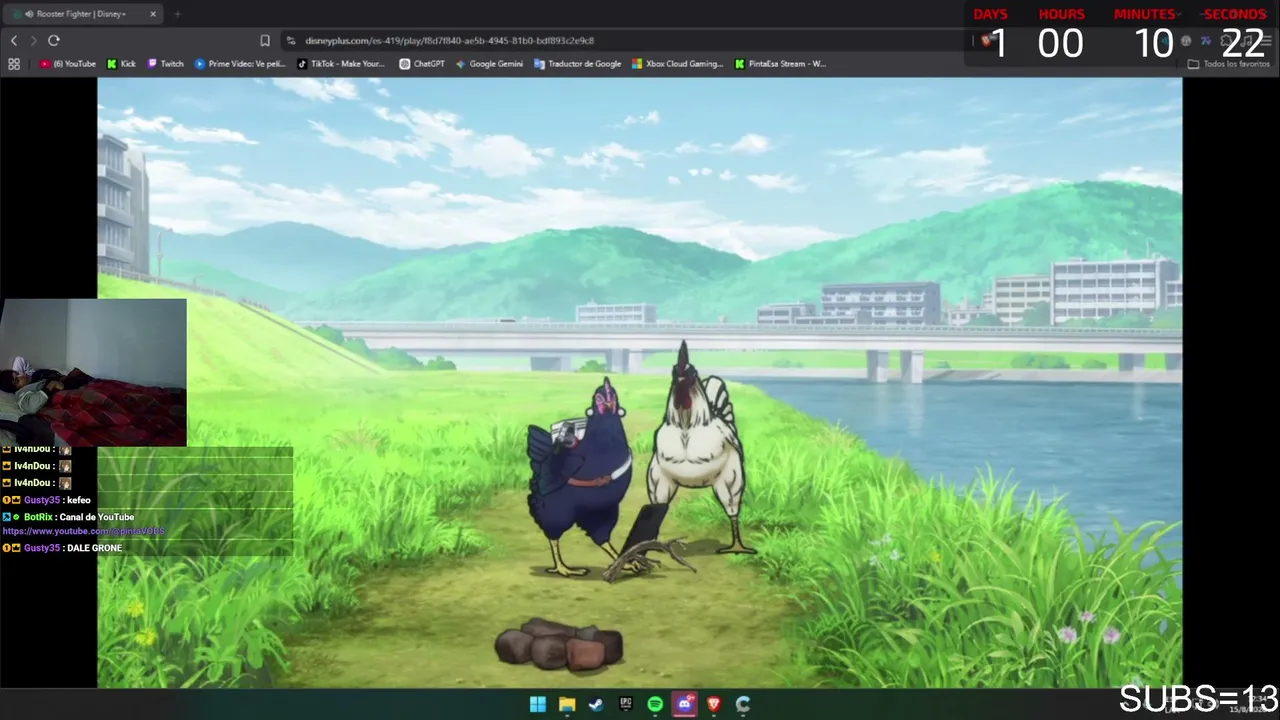Viewport: 1280px width, 720px height.
Task: Open the Traductor de Google bookmark
Action: [x=578, y=64]
